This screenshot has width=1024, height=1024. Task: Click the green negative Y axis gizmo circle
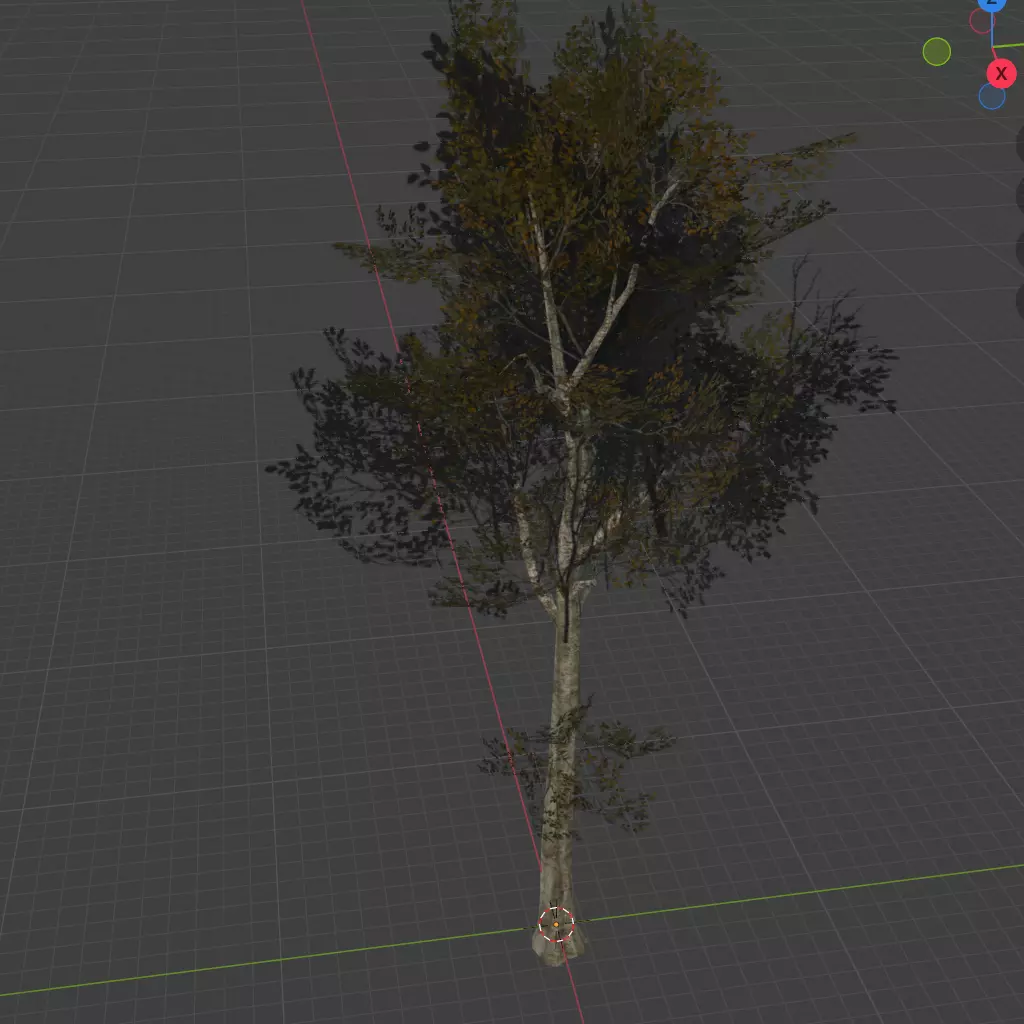[936, 52]
